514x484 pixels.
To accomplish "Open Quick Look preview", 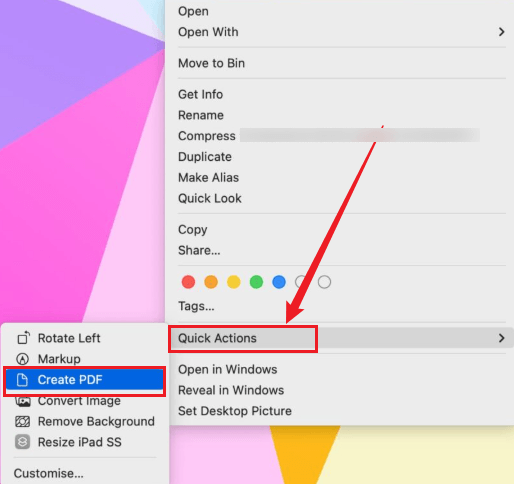I will tap(210, 198).
